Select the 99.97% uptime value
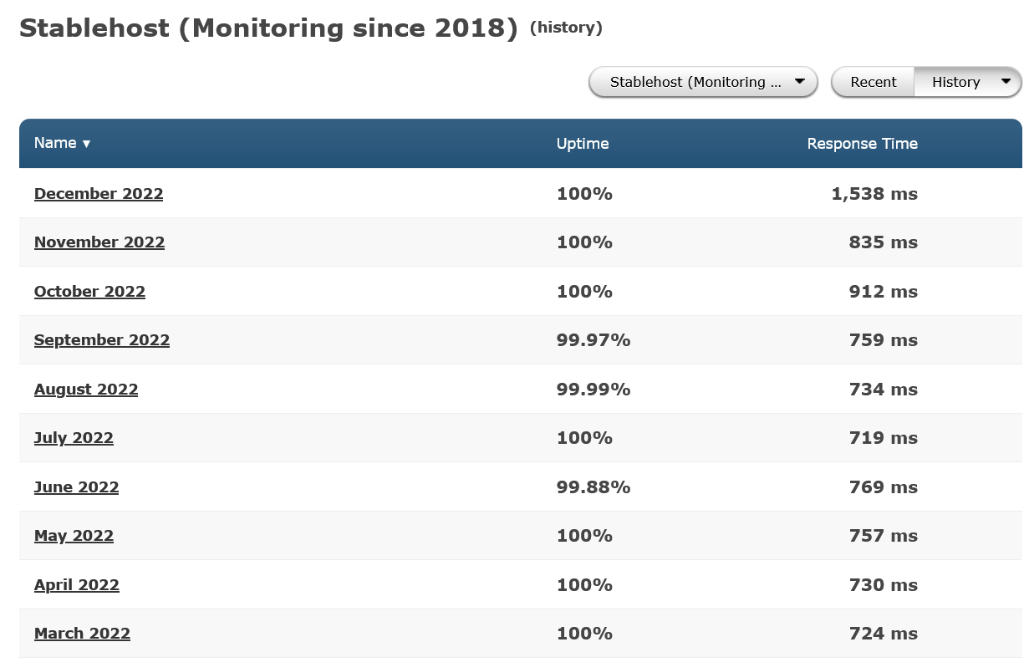The width and height of the screenshot is (1024, 659). click(593, 340)
